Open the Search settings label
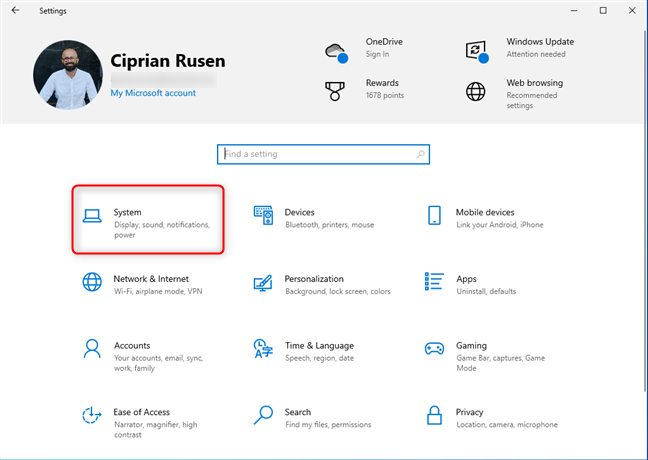 tap(298, 412)
